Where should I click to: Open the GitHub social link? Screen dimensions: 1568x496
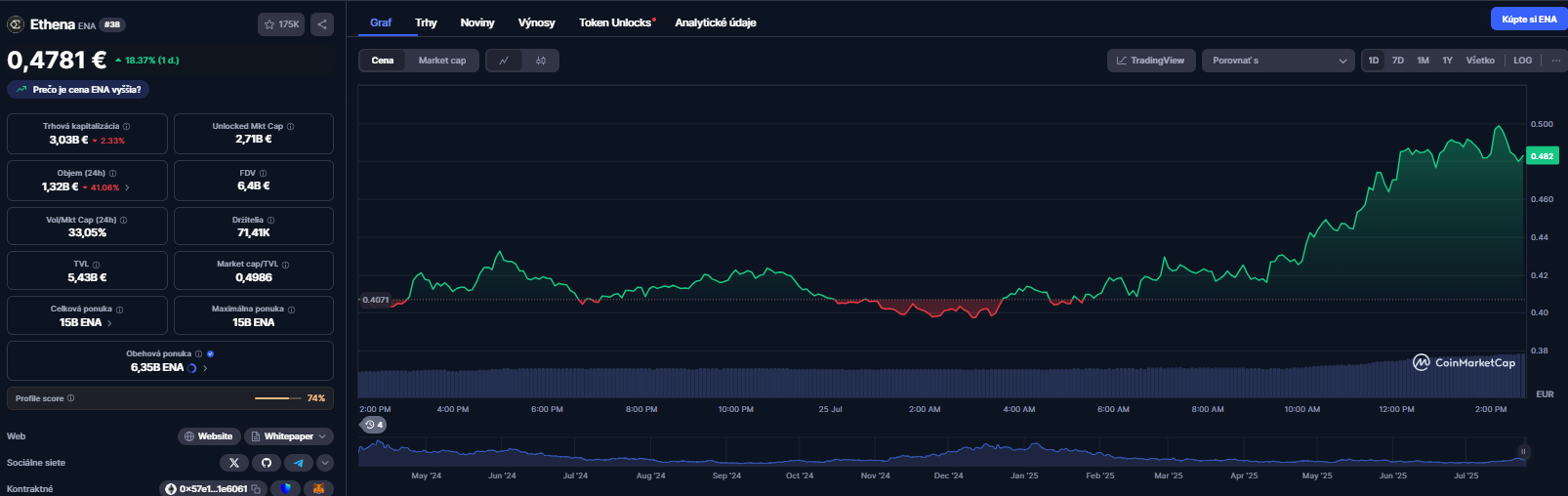coord(267,463)
